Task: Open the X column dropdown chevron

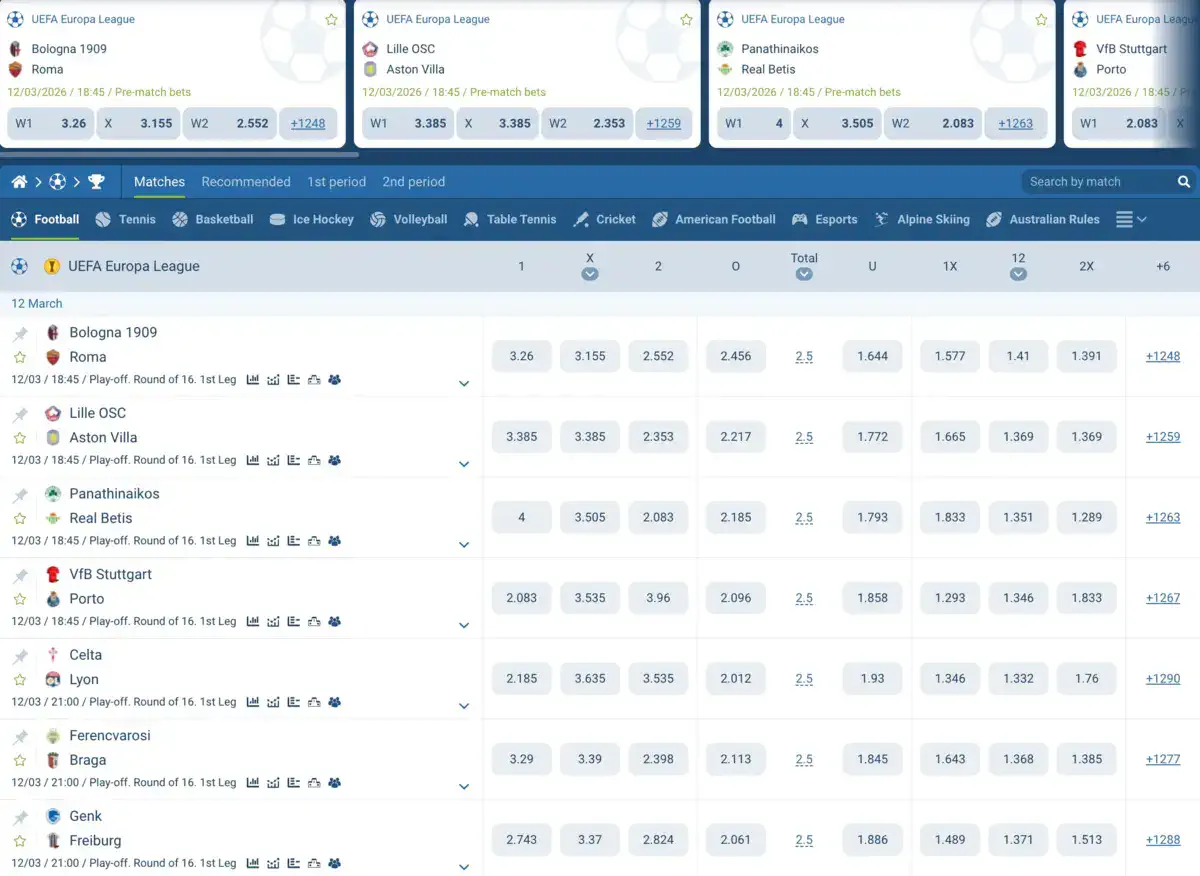Action: pyautogui.click(x=590, y=274)
